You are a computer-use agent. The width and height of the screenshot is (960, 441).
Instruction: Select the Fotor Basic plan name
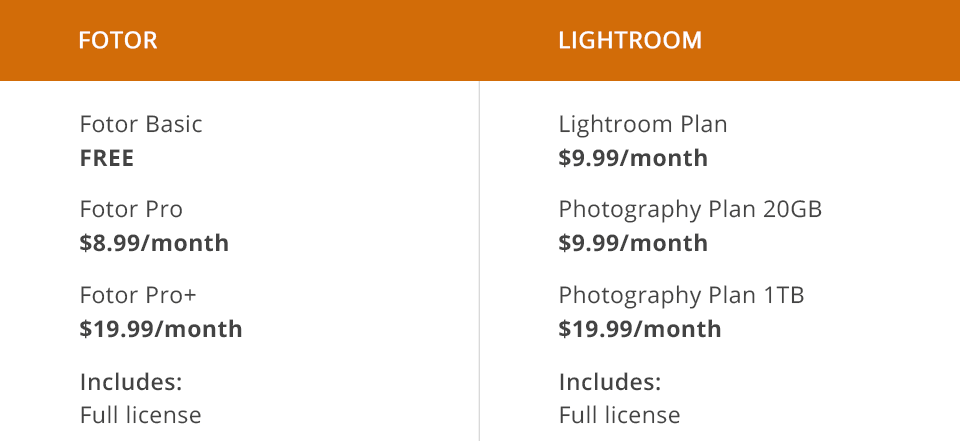(141, 124)
